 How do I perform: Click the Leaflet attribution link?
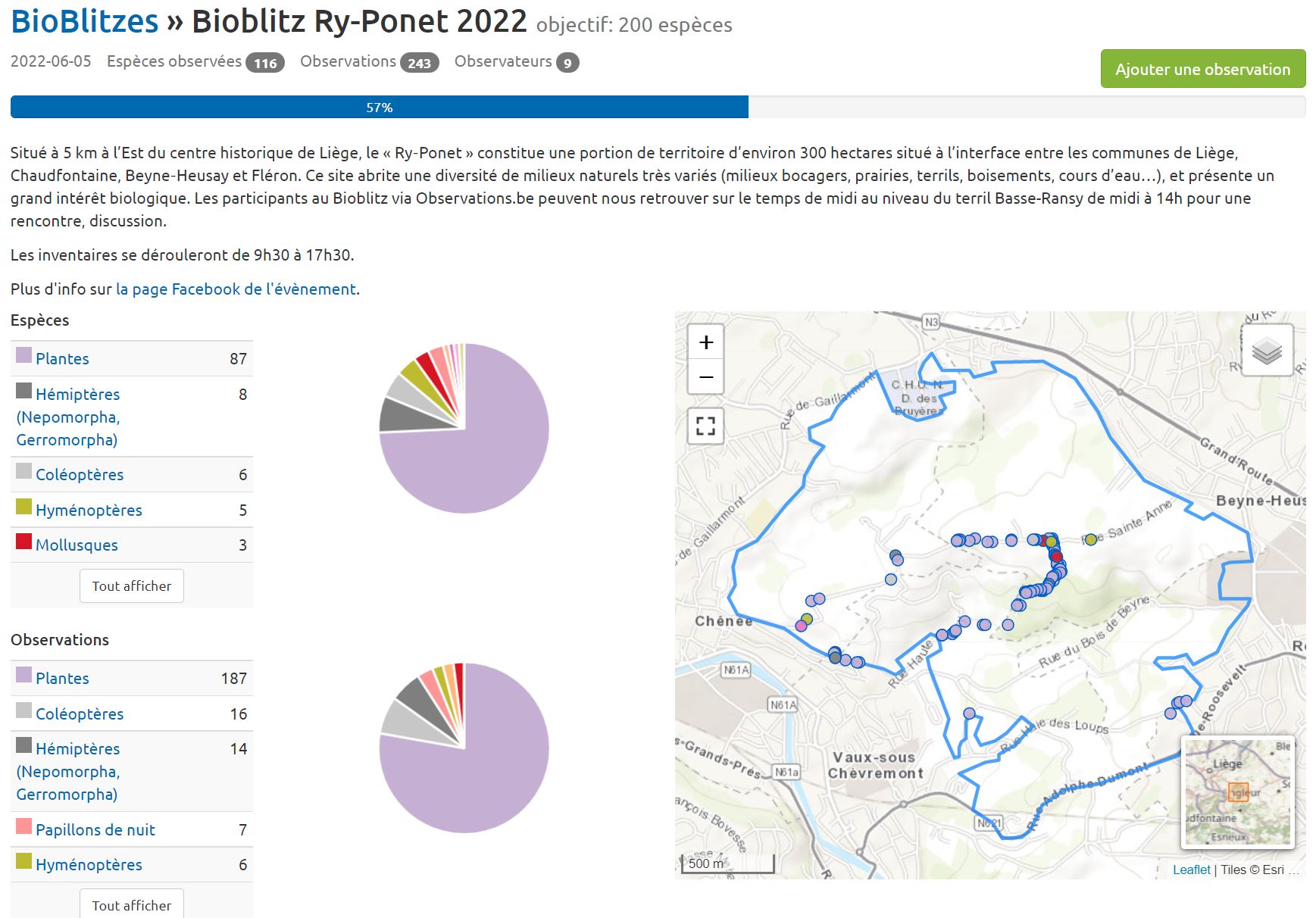tap(1191, 870)
